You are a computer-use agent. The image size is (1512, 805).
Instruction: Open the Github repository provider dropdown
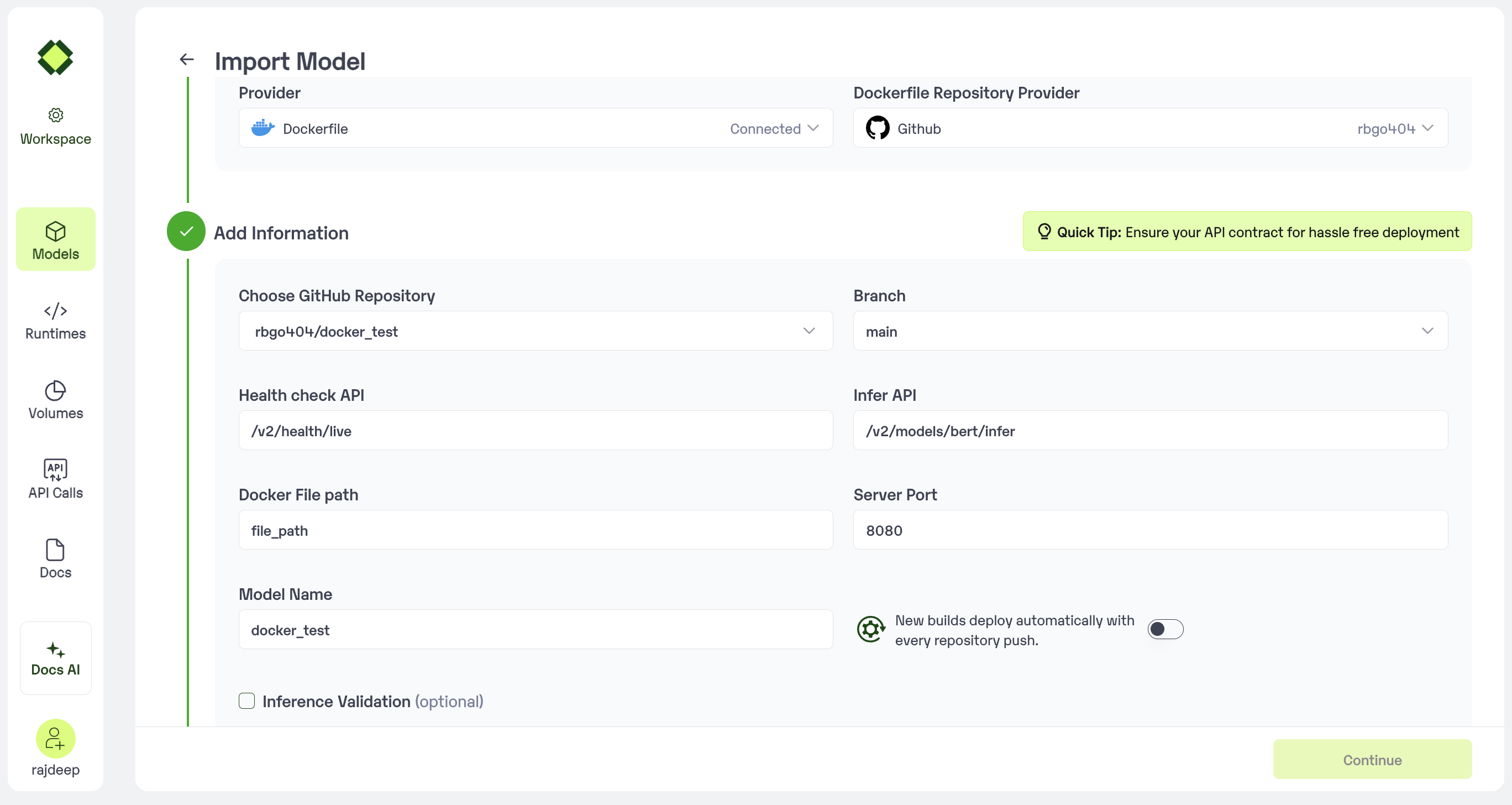coord(1150,128)
